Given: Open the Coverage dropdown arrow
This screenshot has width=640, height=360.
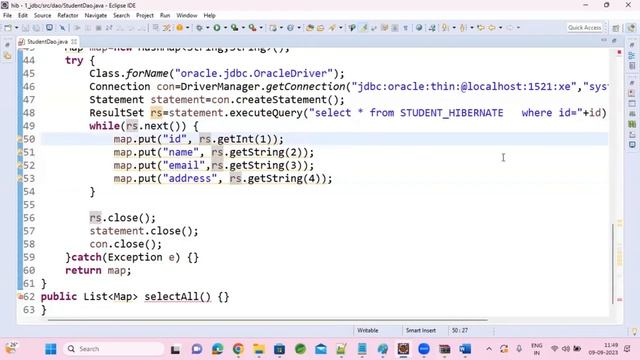Looking at the screenshot, I should click(x=243, y=28).
